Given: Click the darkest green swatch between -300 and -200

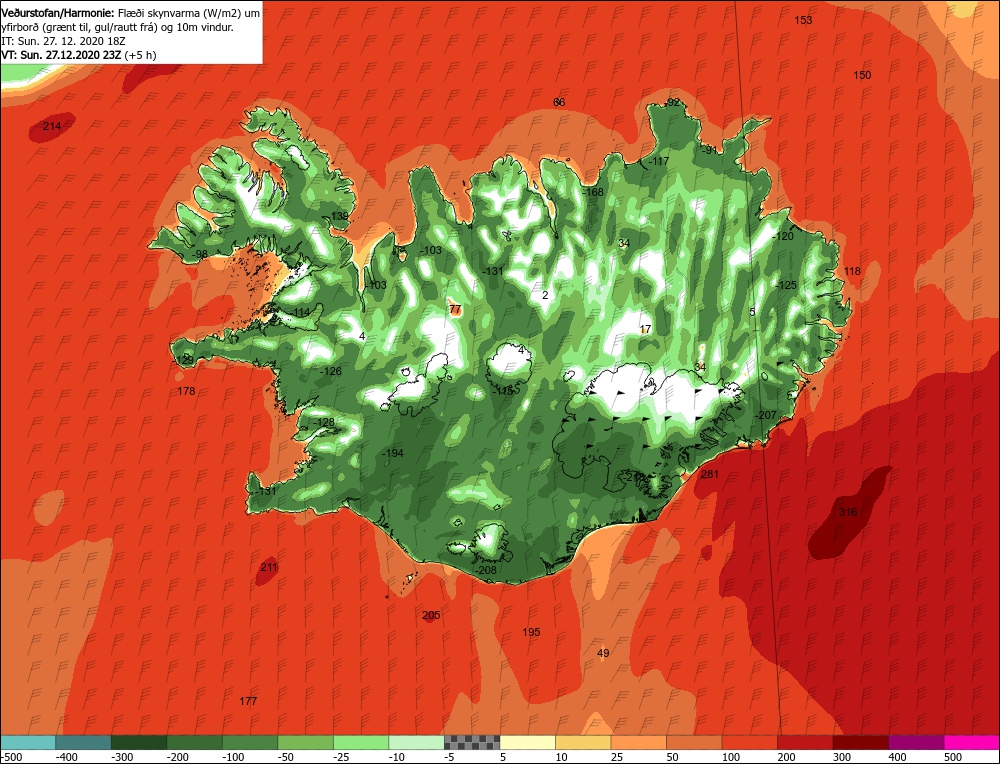Looking at the screenshot, I should 139,742.
